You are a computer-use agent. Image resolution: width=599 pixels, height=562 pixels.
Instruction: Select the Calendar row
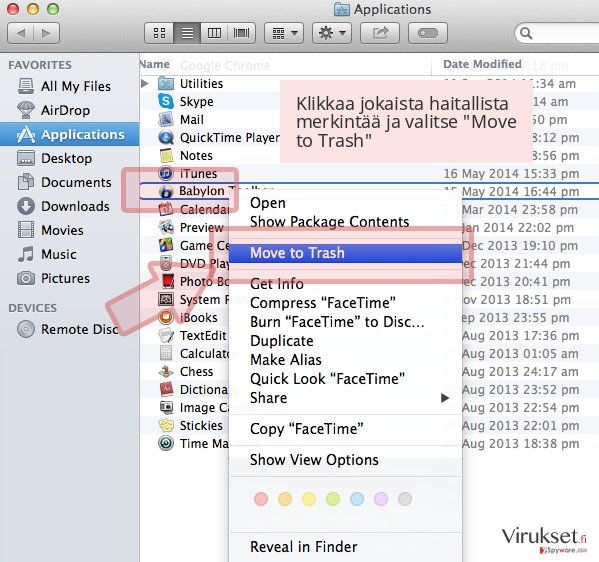(x=185, y=209)
